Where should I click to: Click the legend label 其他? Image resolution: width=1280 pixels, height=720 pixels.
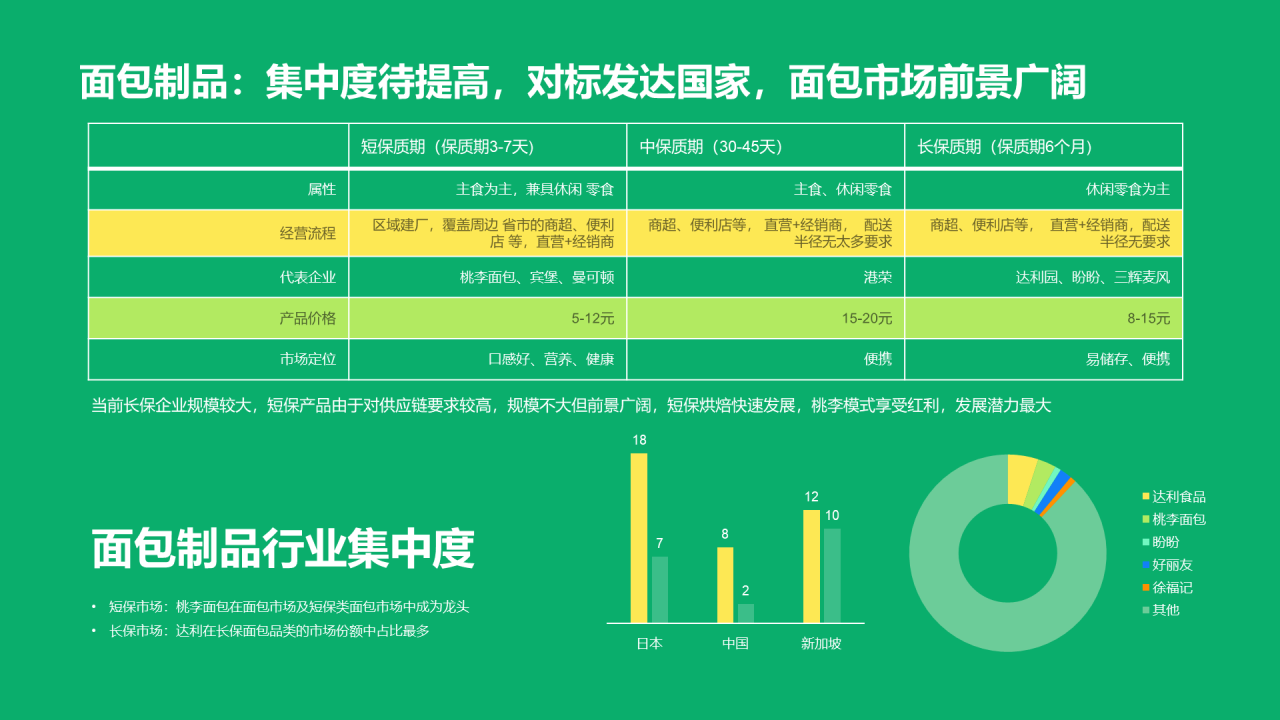(x=1166, y=610)
